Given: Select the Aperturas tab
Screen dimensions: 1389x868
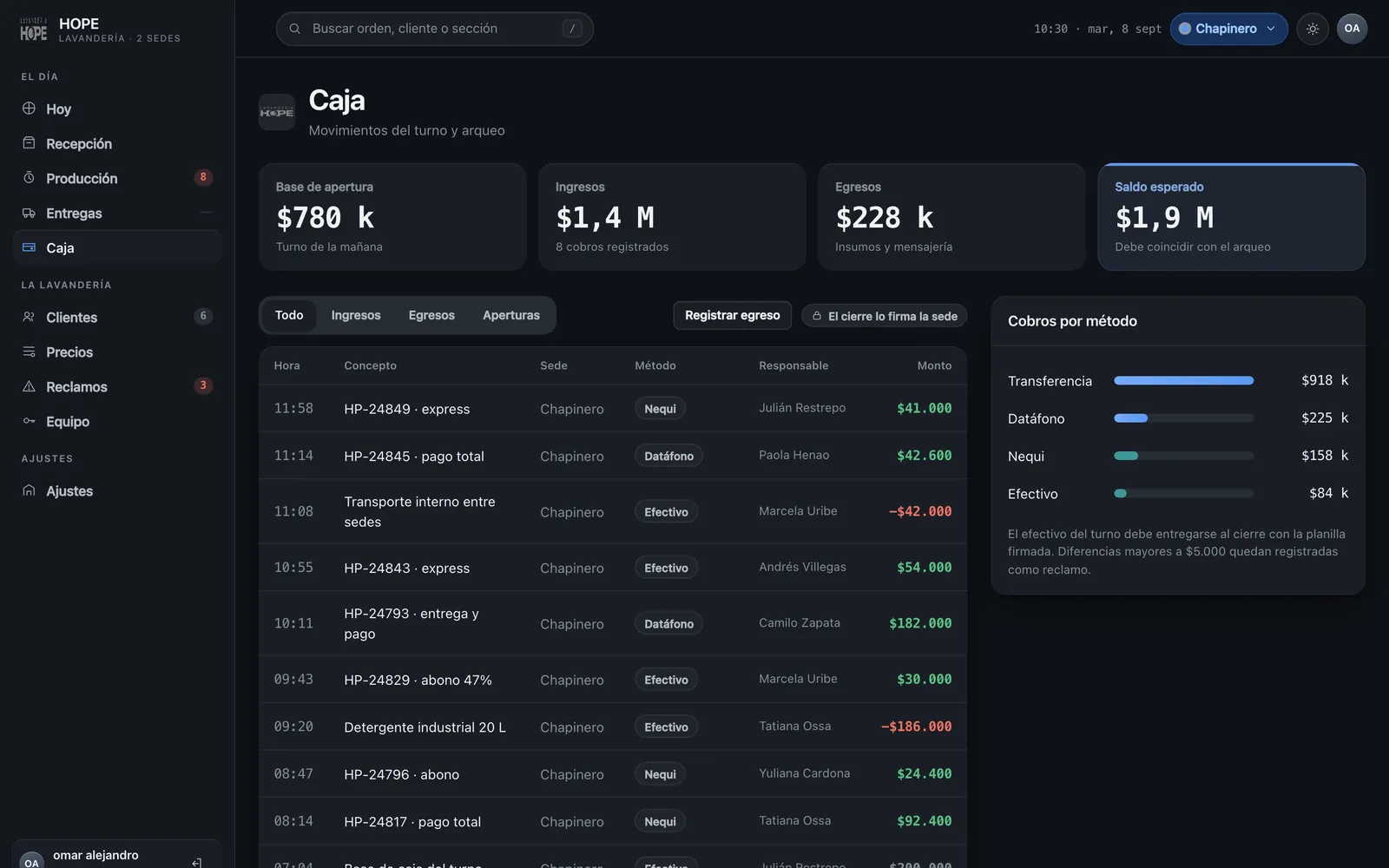Looking at the screenshot, I should coord(511,315).
